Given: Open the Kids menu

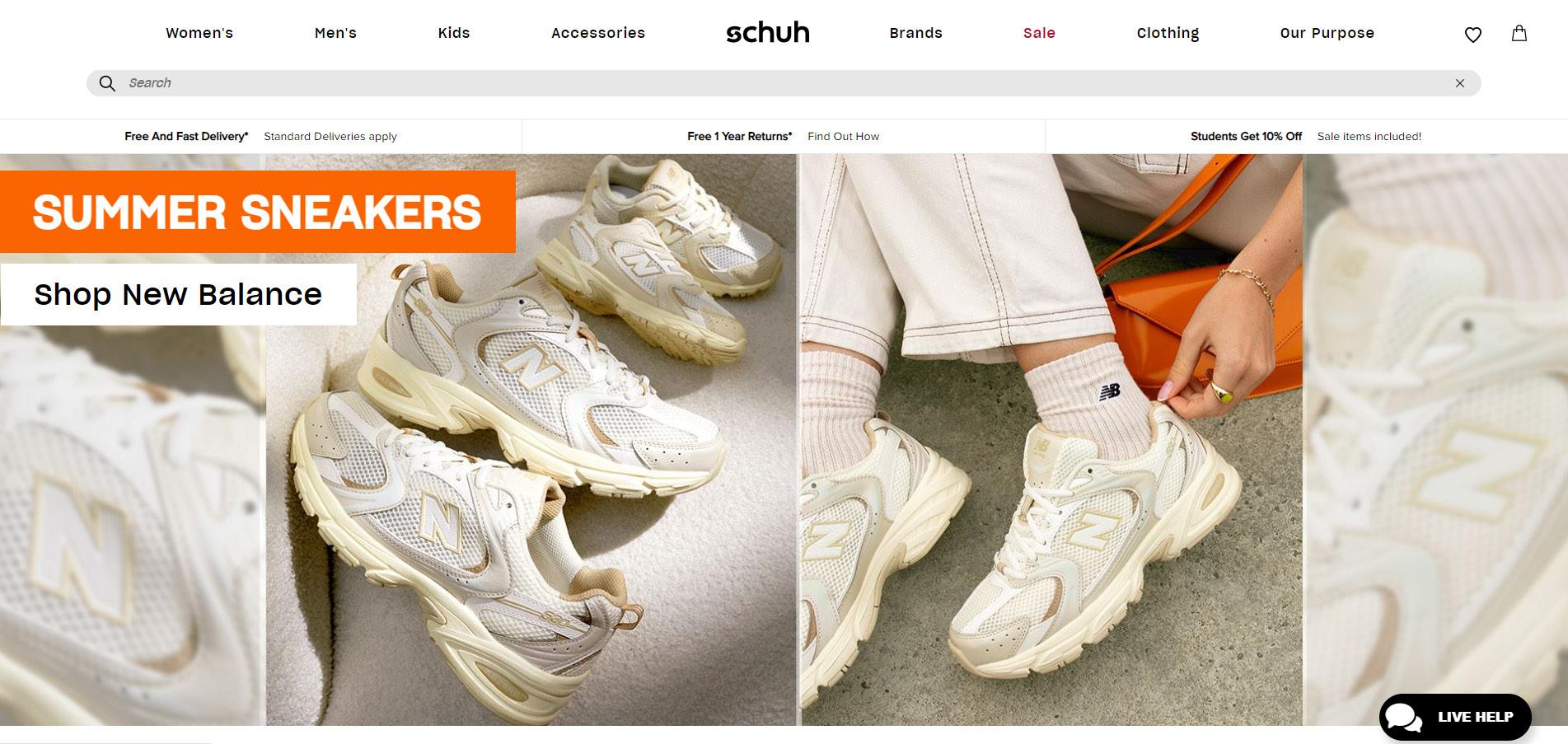Looking at the screenshot, I should [x=454, y=33].
